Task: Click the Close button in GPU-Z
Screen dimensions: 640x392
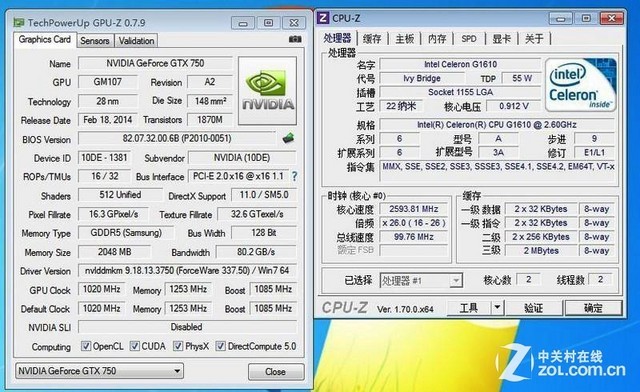Action: pos(276,372)
